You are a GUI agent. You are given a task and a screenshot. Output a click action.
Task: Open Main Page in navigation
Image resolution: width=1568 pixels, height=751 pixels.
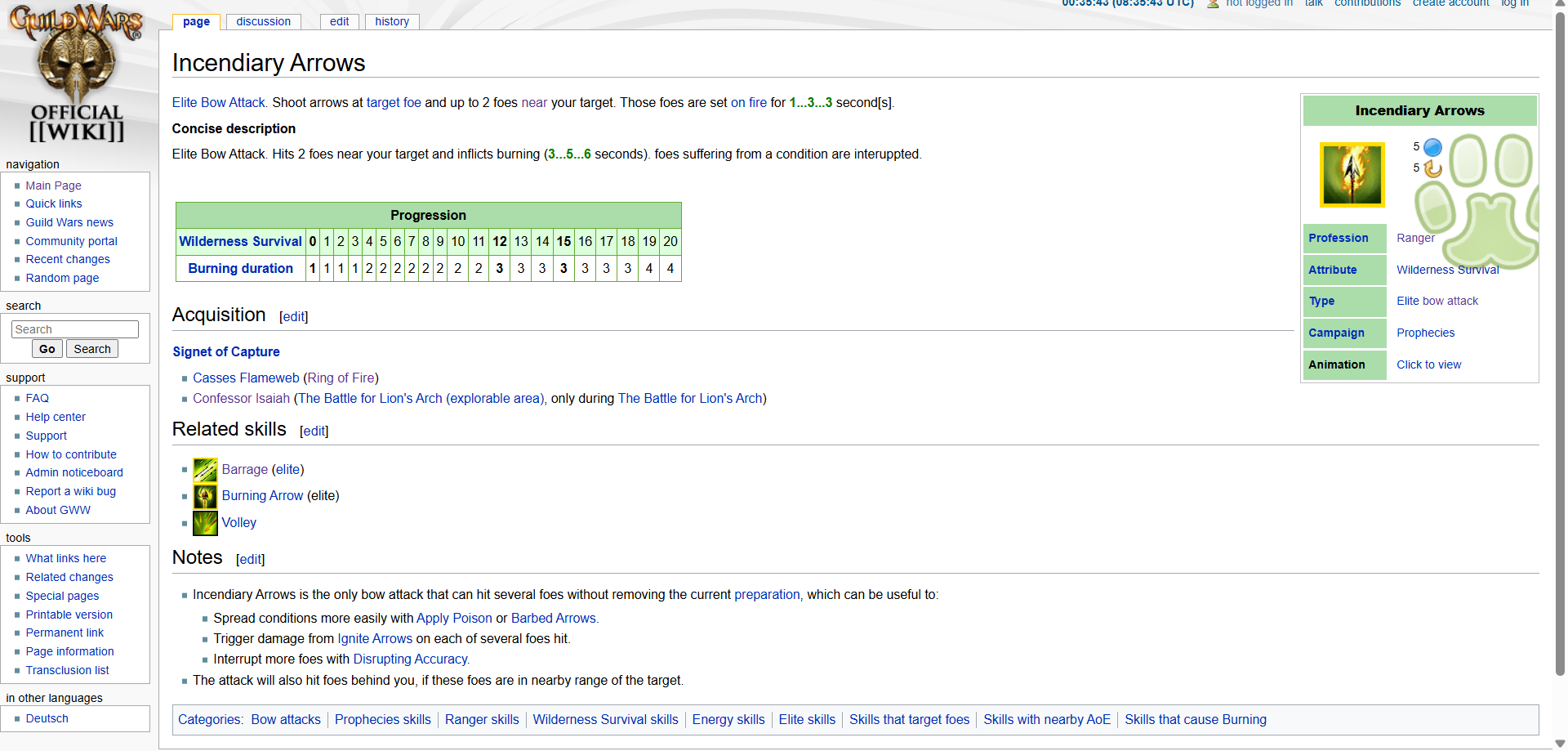53,186
